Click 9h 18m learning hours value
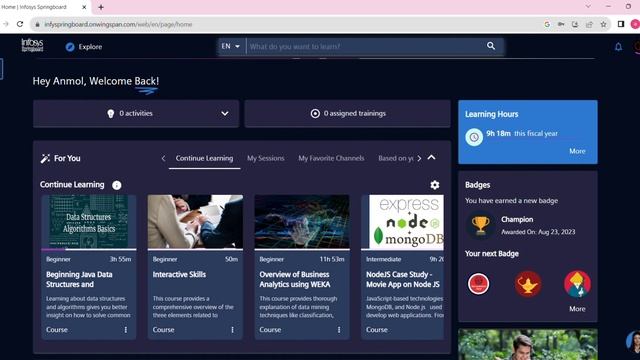640x360 pixels. click(498, 133)
